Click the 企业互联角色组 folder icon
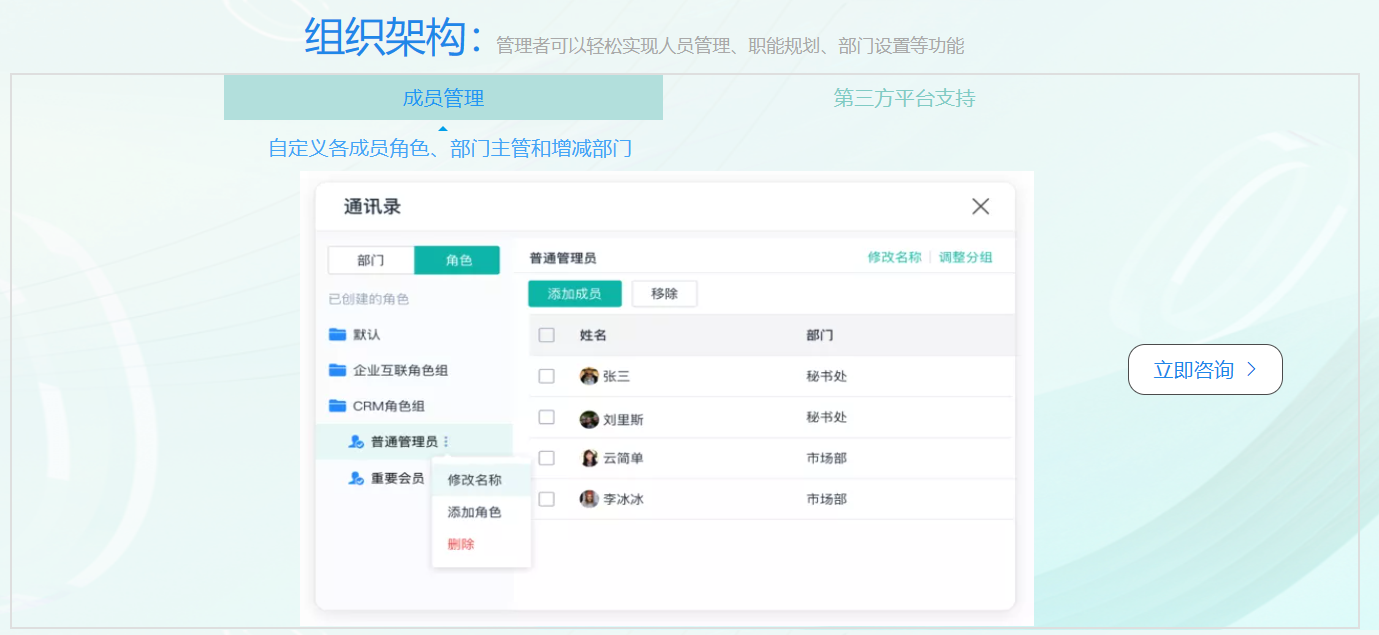The width and height of the screenshot is (1379, 635). click(337, 370)
